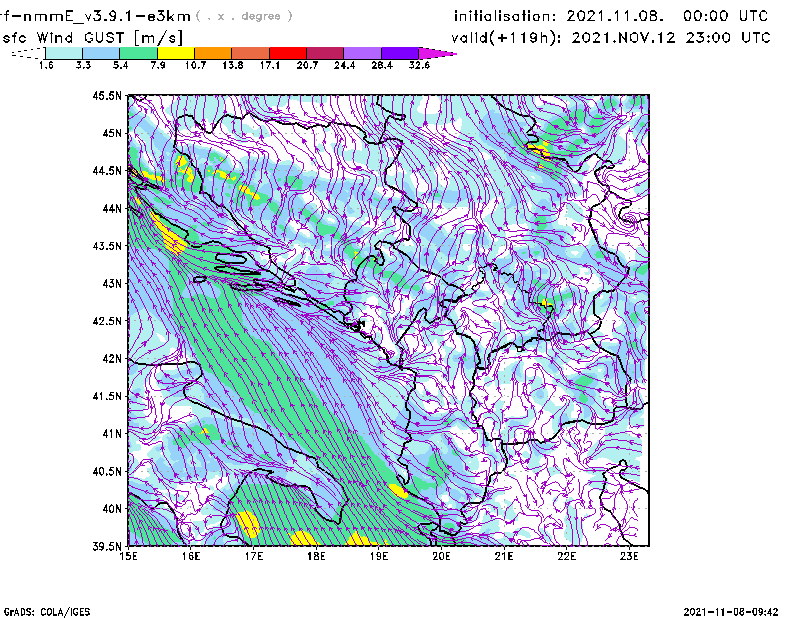This screenshot has width=800, height=618.
Task: Click the 15E longitude axis label
Action: (128, 558)
